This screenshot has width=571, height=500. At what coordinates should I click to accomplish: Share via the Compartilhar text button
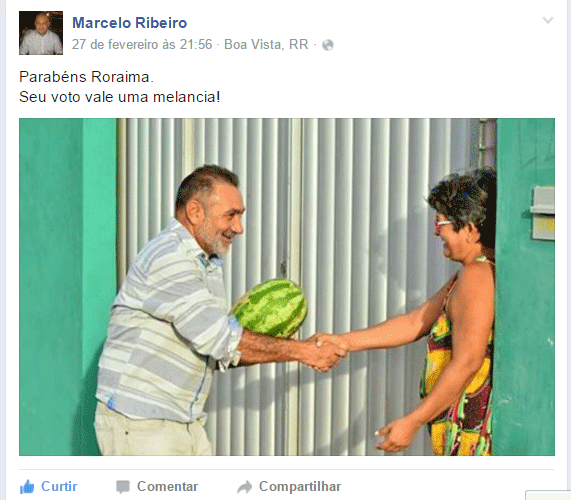[x=300, y=487]
